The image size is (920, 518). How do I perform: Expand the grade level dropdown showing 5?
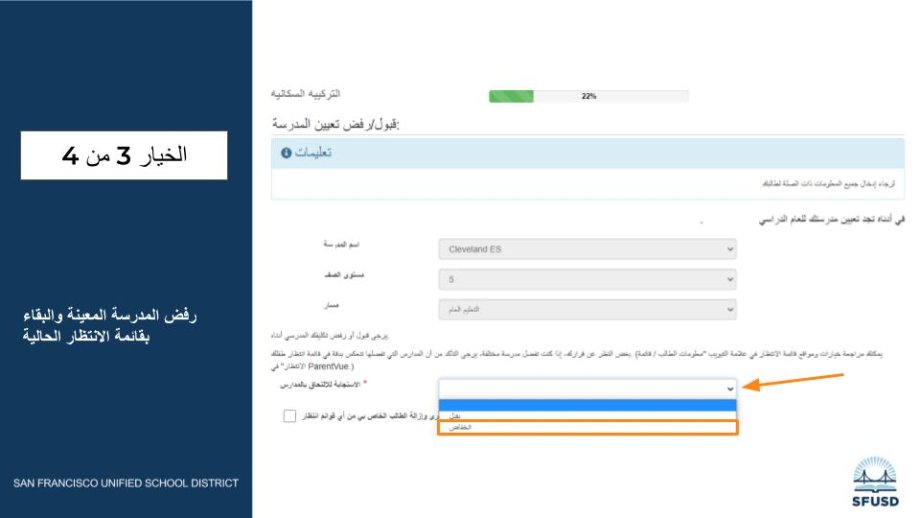(587, 280)
